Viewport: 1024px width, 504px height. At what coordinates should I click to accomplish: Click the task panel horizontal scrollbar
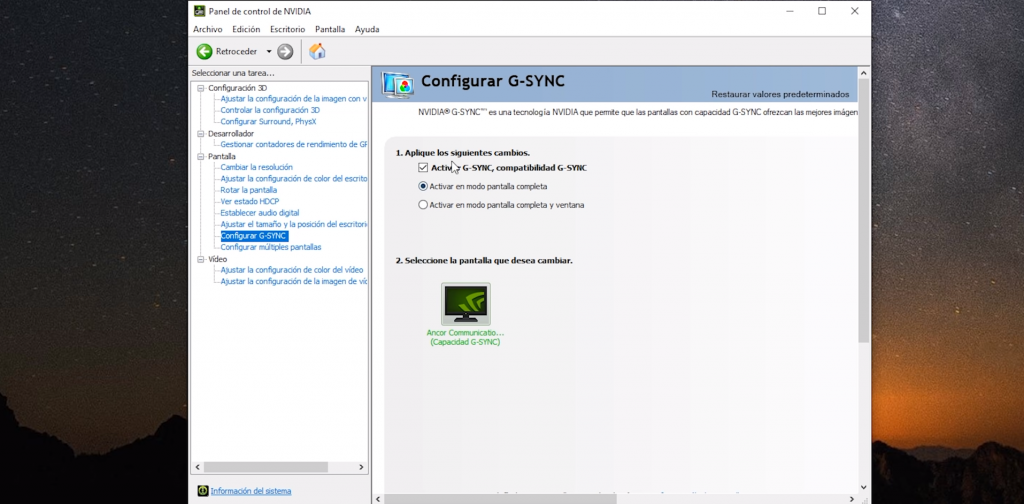(266, 467)
